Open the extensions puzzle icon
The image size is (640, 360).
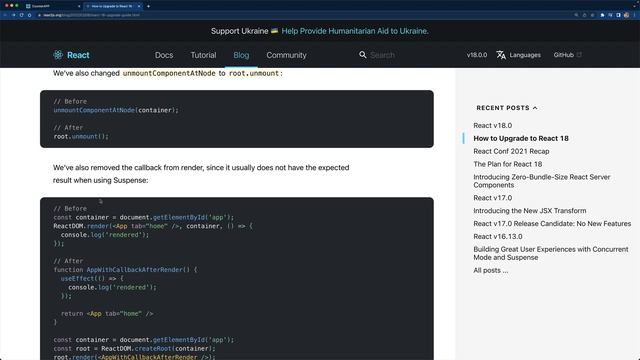click(602, 15)
